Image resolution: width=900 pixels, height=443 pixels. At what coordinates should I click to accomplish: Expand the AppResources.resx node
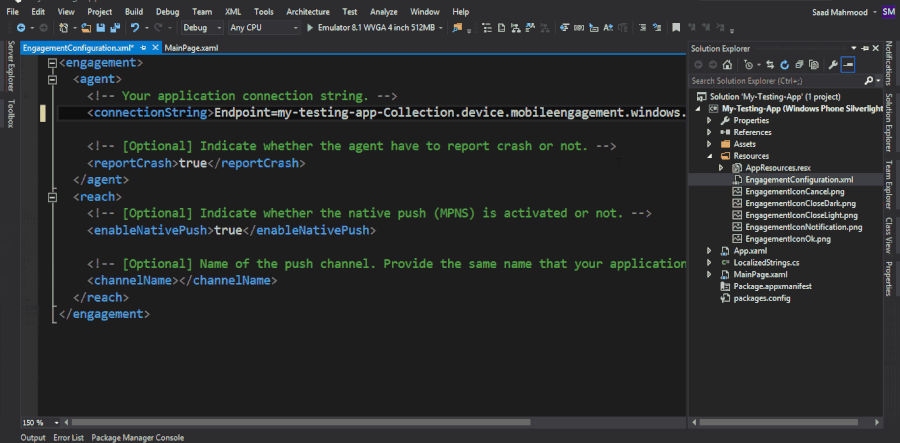point(721,168)
